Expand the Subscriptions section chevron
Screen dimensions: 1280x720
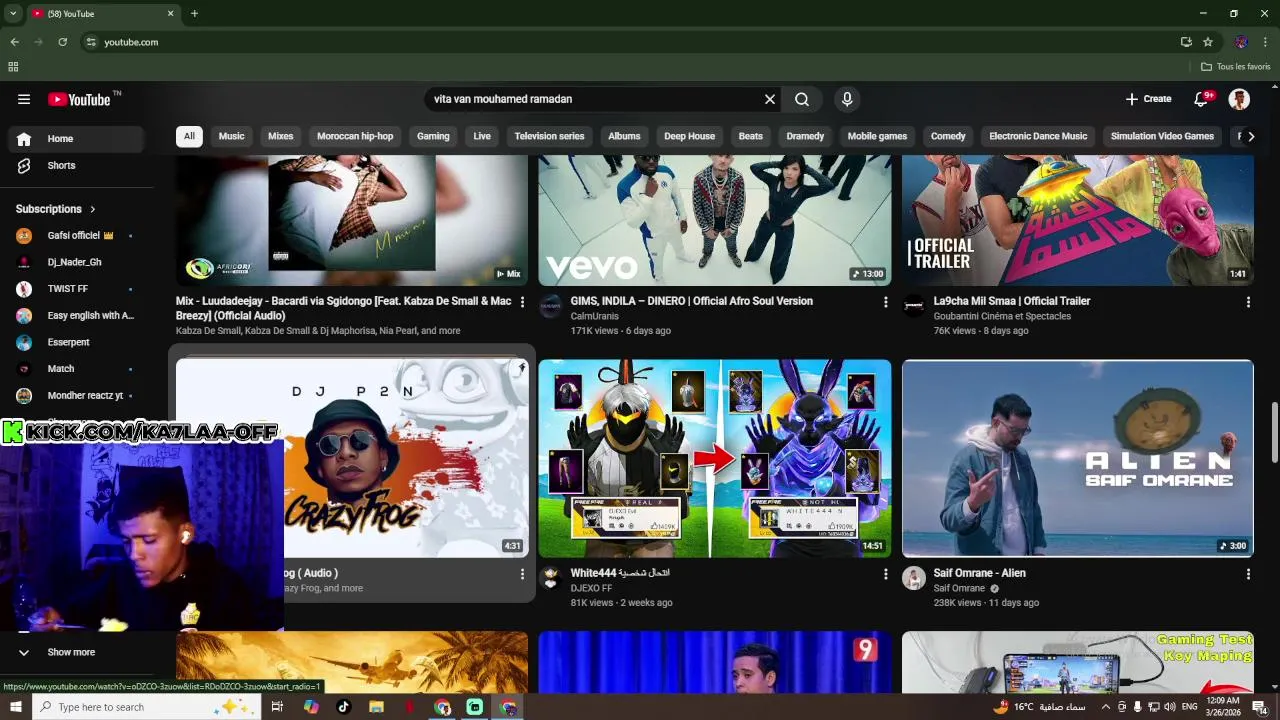point(93,209)
